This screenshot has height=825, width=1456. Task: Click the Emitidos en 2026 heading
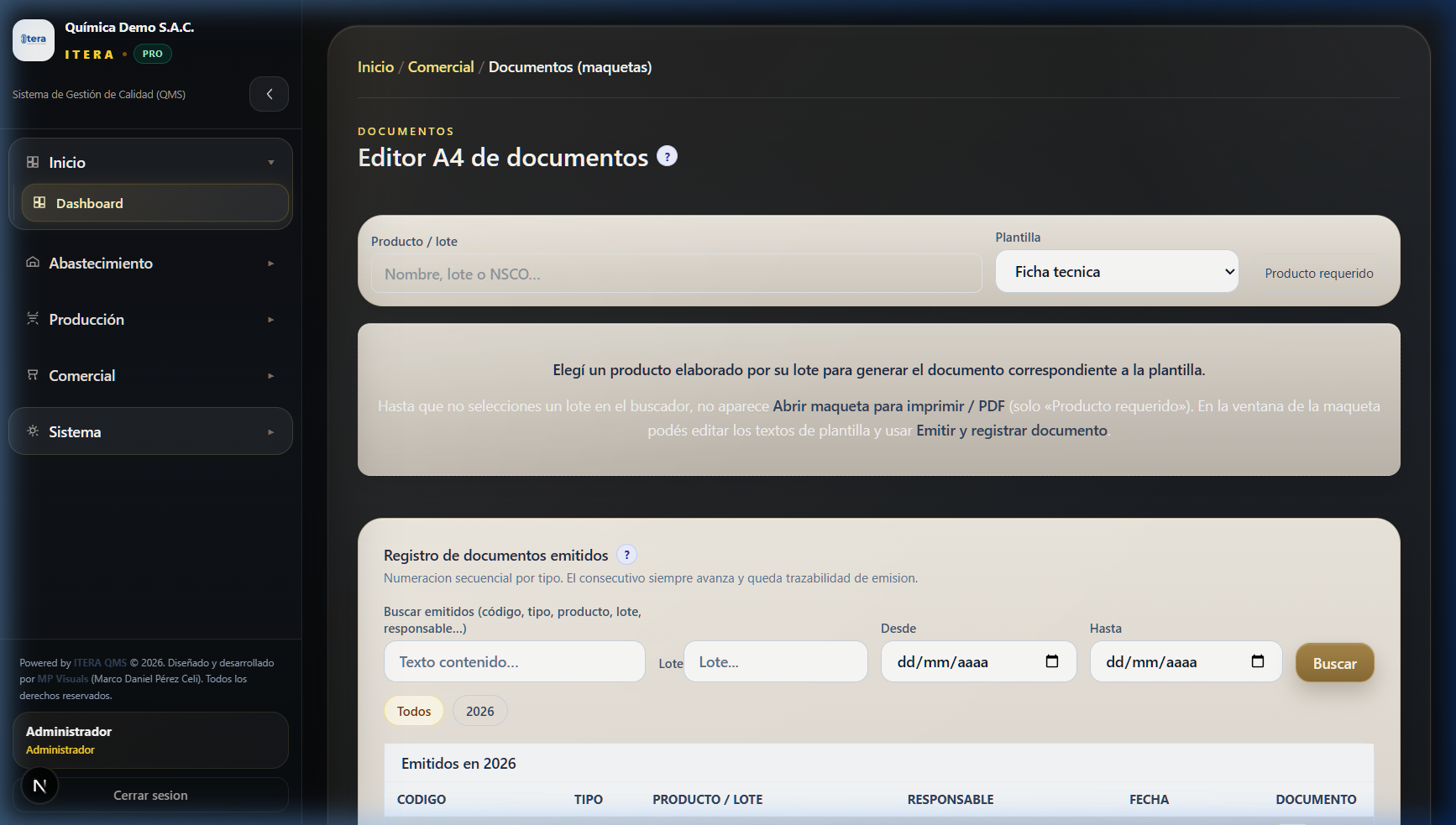click(458, 764)
